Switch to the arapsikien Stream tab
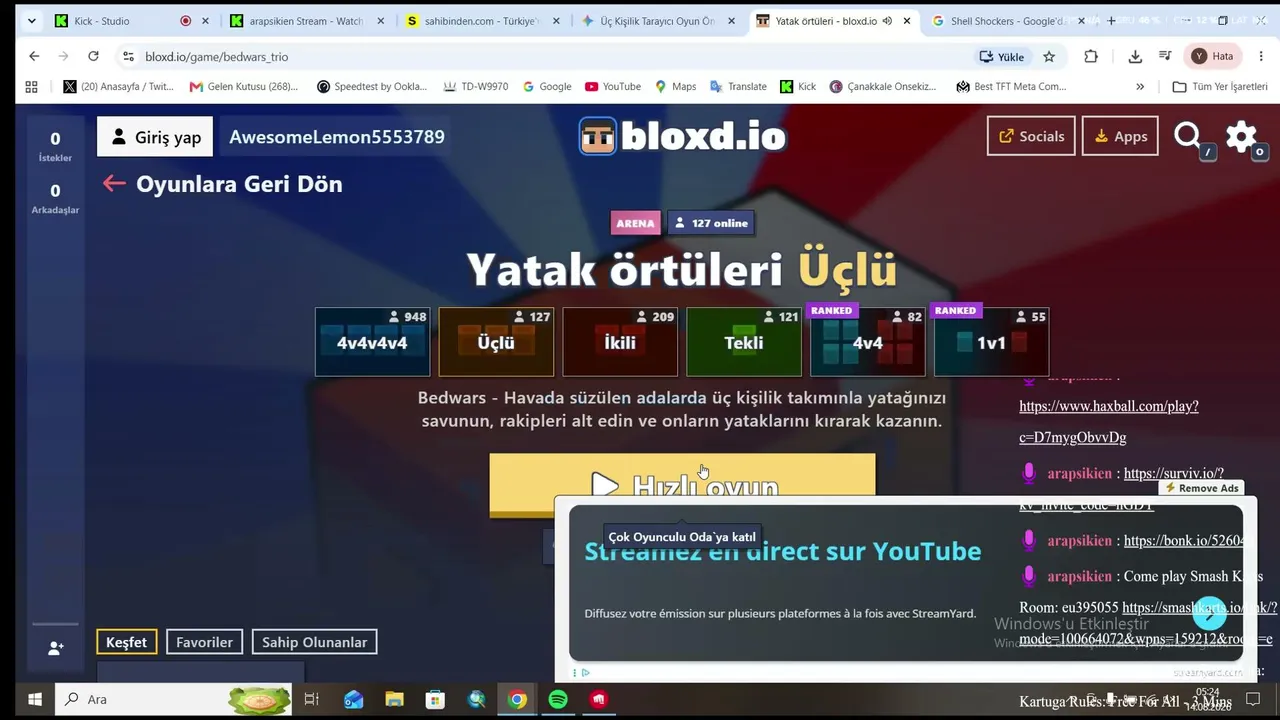The width and height of the screenshot is (1280, 720). pyautogui.click(x=306, y=20)
